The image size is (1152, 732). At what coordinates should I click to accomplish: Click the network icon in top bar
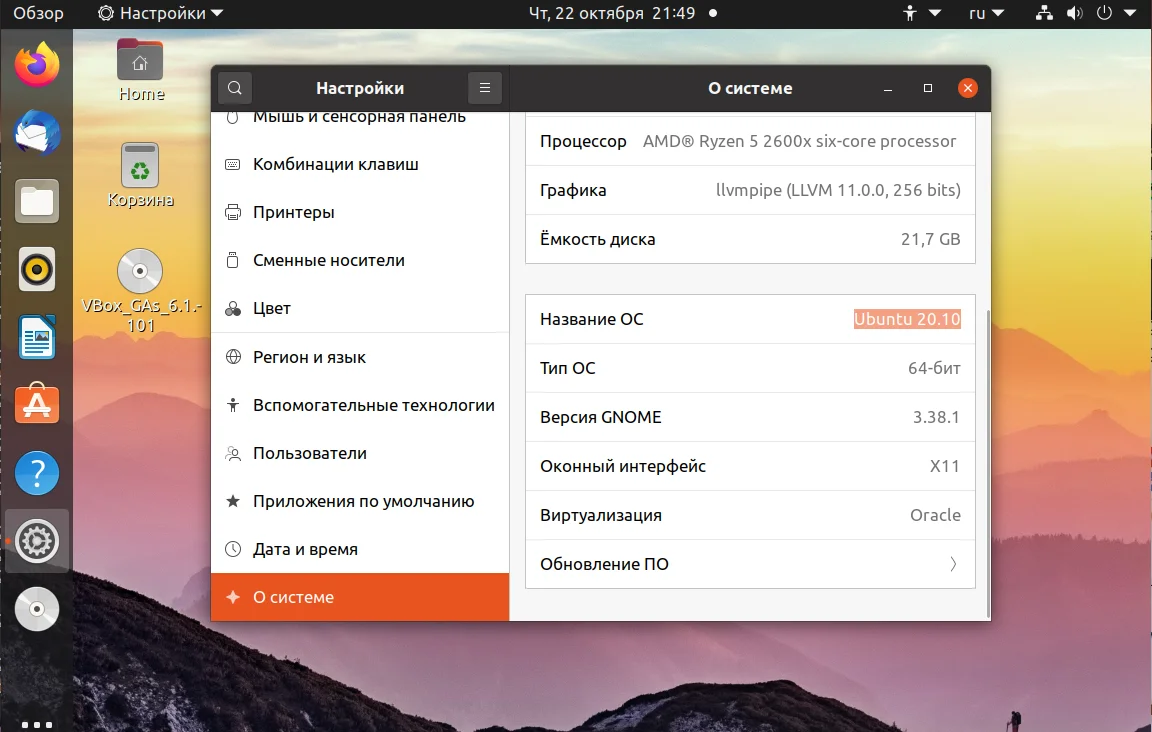click(1044, 13)
